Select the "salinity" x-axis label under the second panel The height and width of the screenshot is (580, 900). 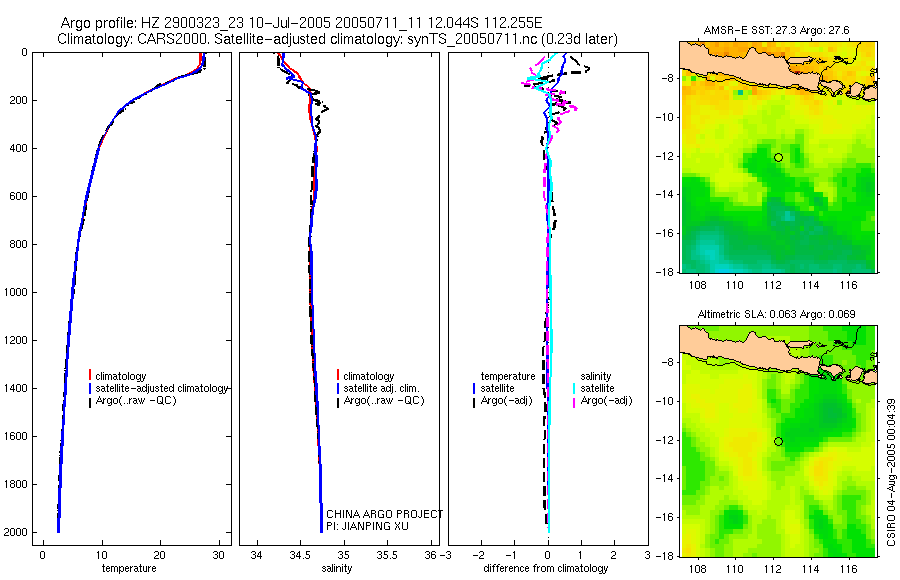pos(336,568)
